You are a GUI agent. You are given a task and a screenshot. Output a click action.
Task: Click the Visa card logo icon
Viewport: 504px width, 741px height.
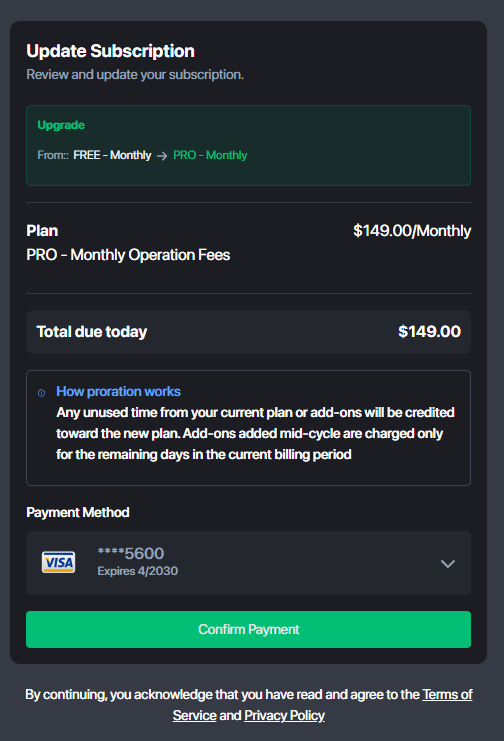(x=58, y=562)
